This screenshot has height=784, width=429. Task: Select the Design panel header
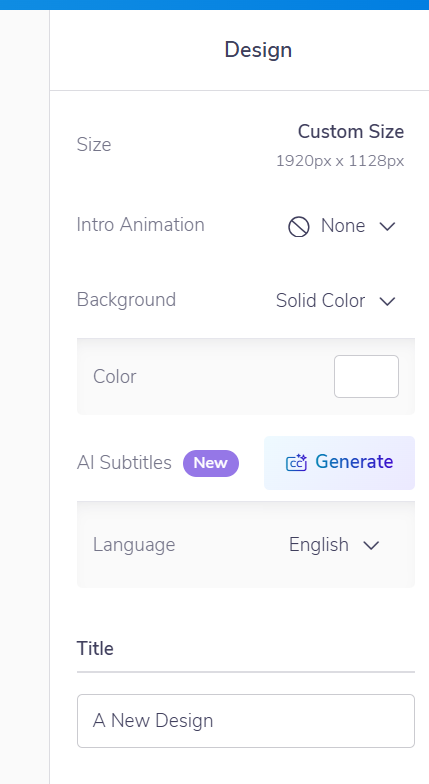[258, 50]
